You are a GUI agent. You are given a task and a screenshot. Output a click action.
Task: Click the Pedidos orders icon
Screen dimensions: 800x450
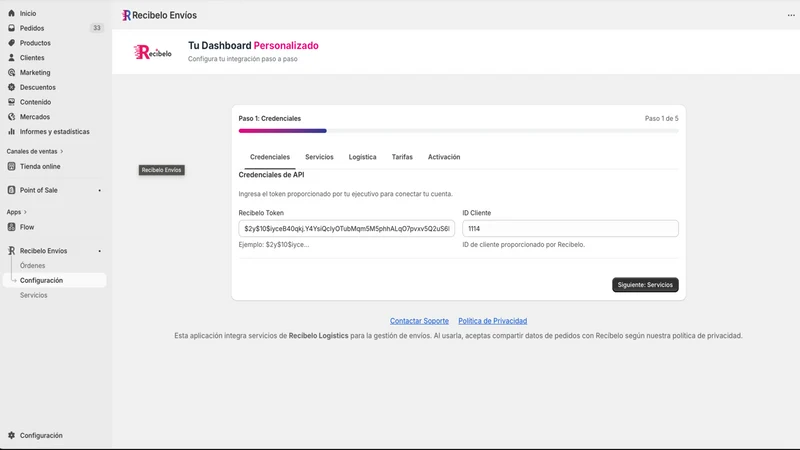pyautogui.click(x=11, y=28)
